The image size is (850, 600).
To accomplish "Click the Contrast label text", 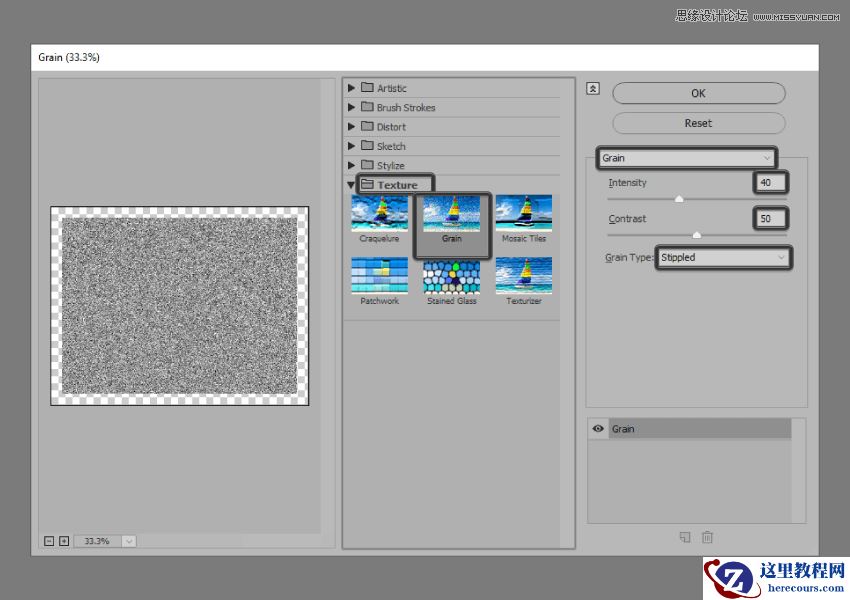I will (x=627, y=218).
